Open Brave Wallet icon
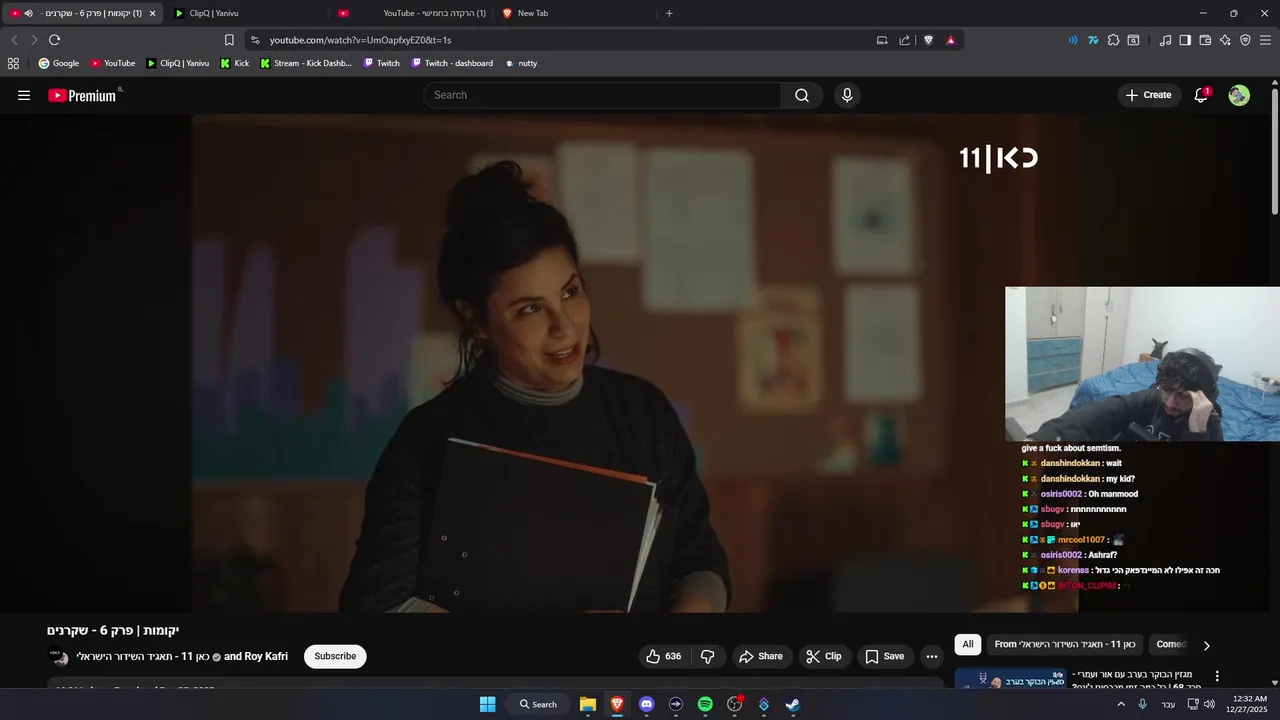 [1205, 40]
